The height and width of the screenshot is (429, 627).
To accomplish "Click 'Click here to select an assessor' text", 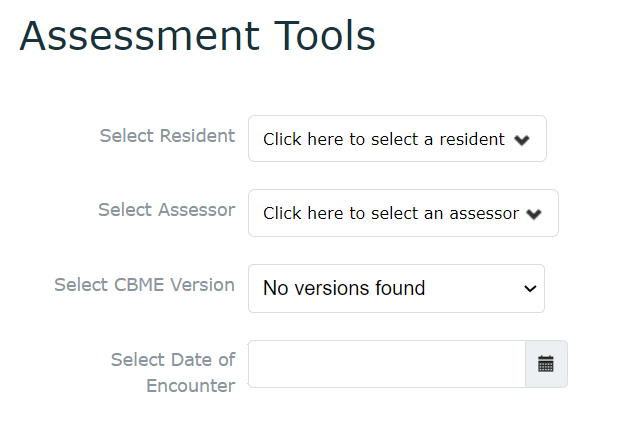I will coord(391,214).
